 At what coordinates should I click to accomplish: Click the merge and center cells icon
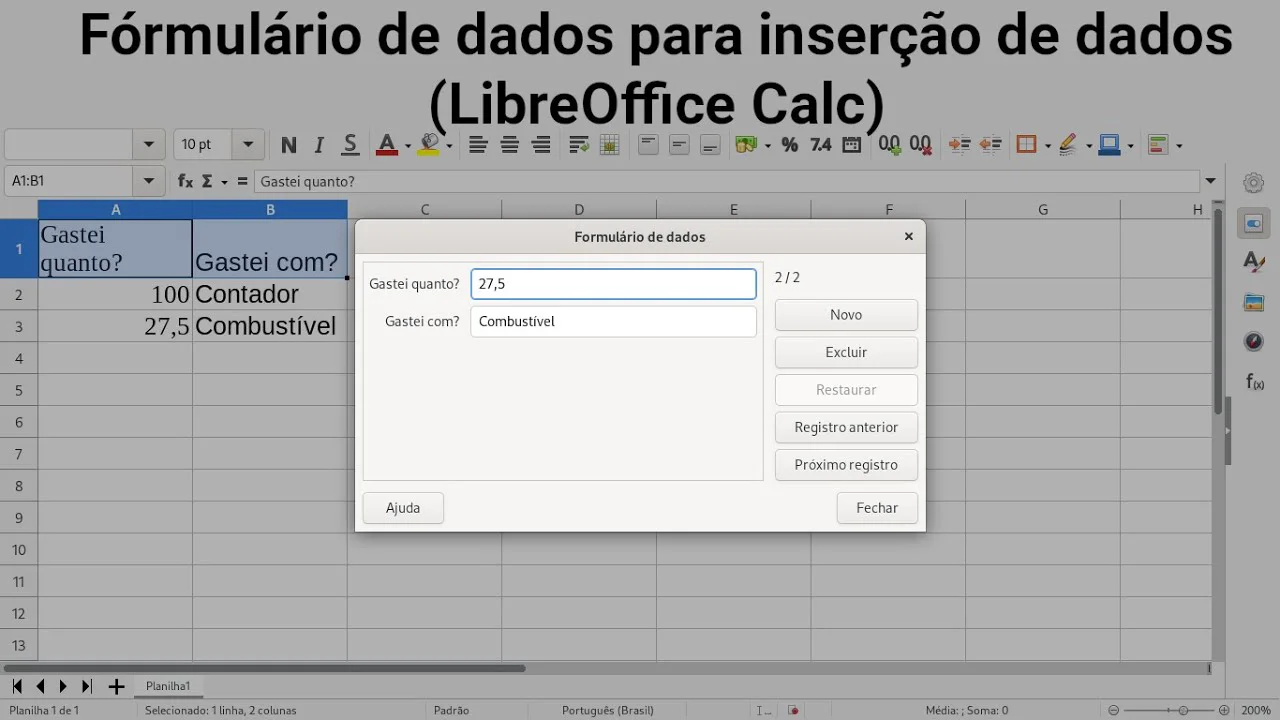tap(610, 145)
